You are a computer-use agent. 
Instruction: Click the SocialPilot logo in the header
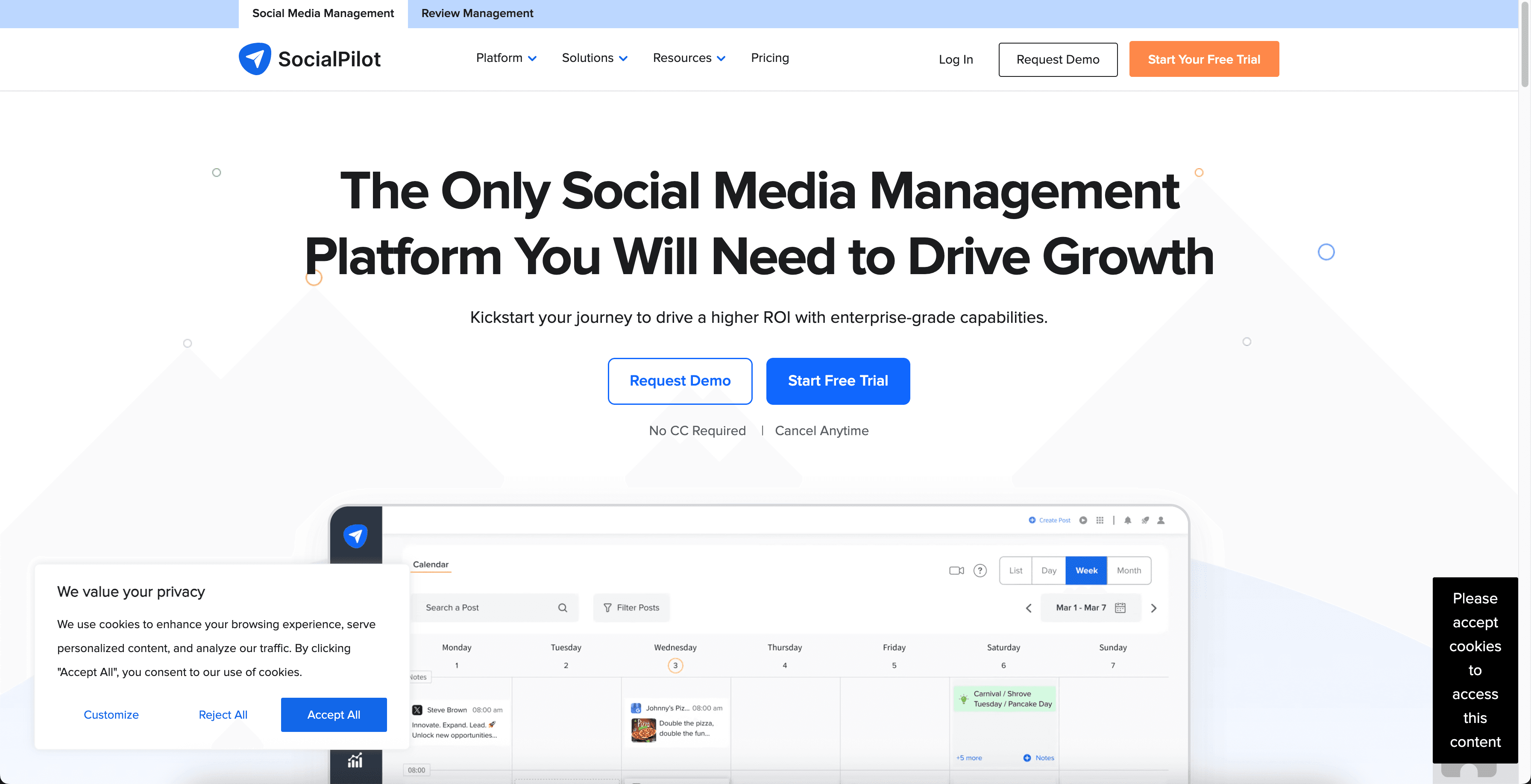click(x=309, y=59)
